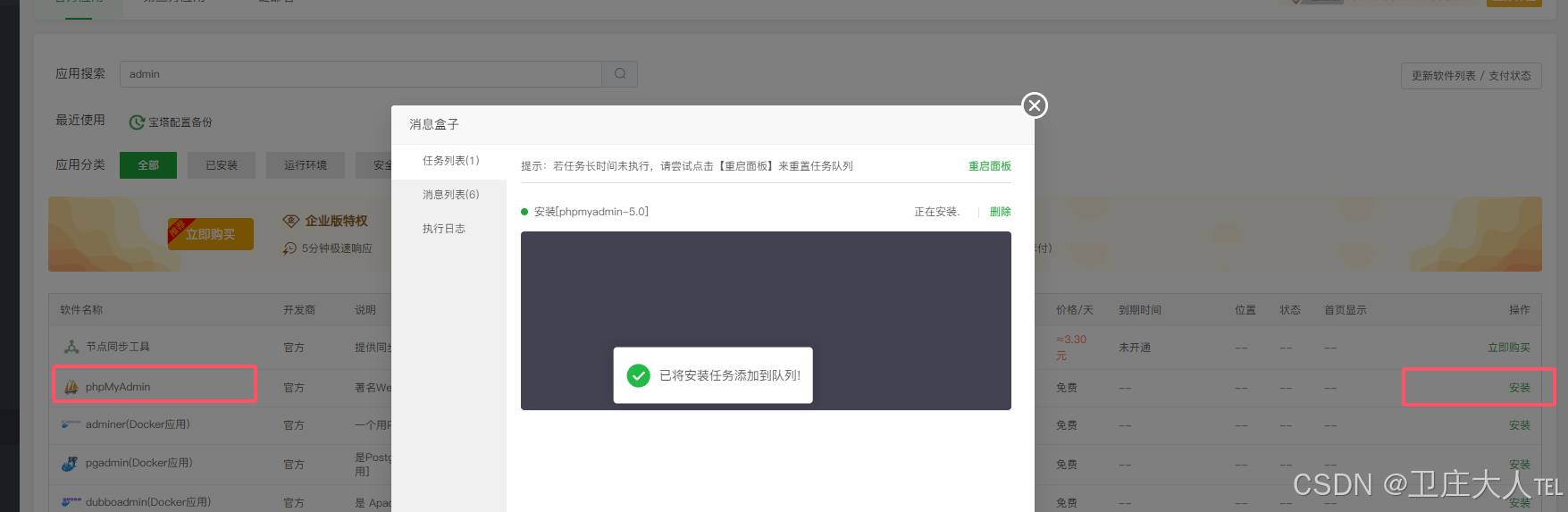This screenshot has width=1568, height=512.
Task: Click 安装 for adminer row
Action: pyautogui.click(x=1520, y=425)
